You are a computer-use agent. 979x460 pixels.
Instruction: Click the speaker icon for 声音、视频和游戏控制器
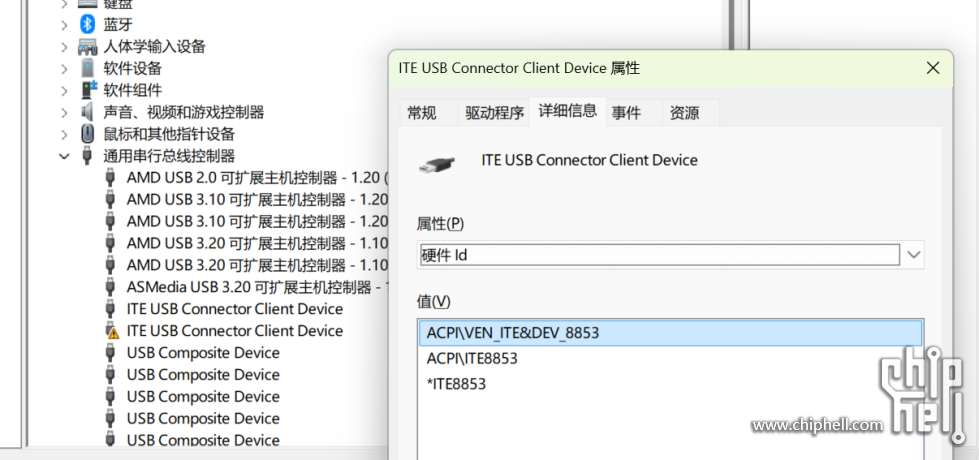point(87,112)
